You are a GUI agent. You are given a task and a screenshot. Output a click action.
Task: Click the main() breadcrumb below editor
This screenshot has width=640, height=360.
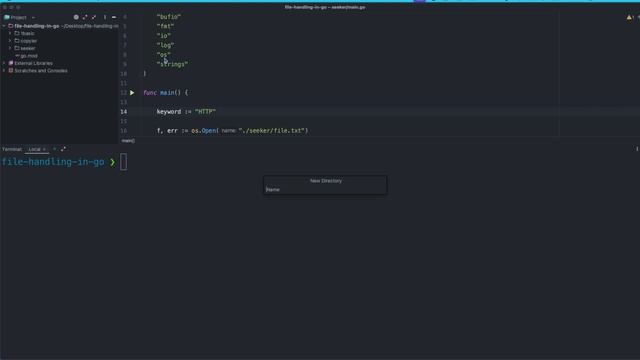tap(128, 141)
